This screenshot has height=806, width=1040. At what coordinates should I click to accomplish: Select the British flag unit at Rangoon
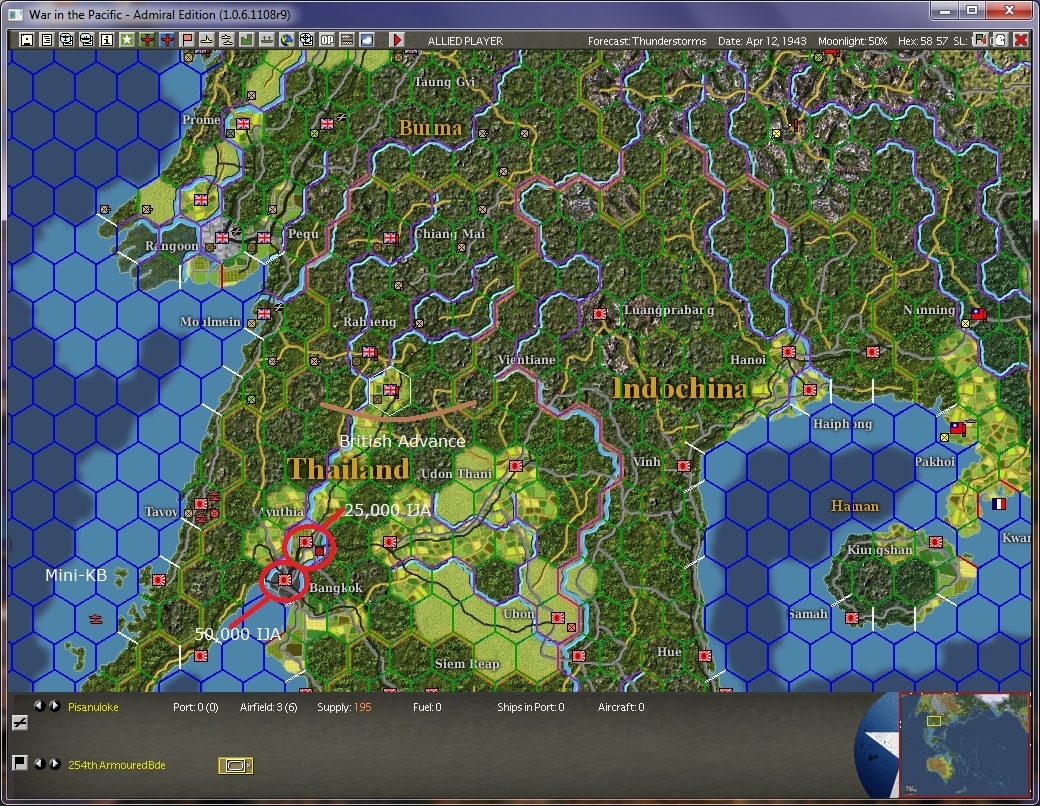coord(222,237)
